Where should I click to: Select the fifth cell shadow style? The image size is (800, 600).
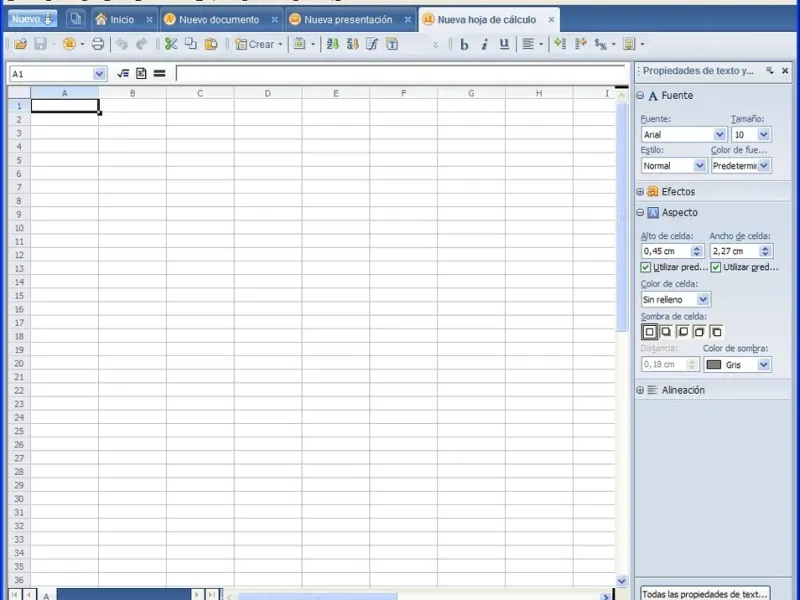(x=716, y=332)
